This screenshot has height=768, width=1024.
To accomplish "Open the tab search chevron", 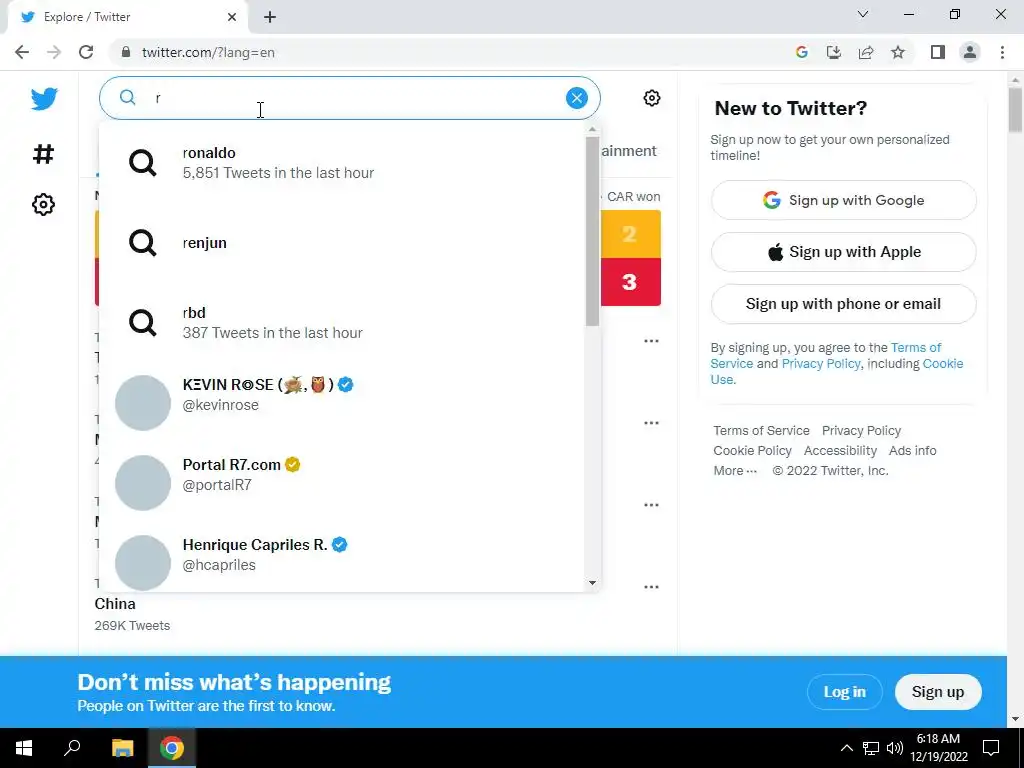I will [x=863, y=14].
